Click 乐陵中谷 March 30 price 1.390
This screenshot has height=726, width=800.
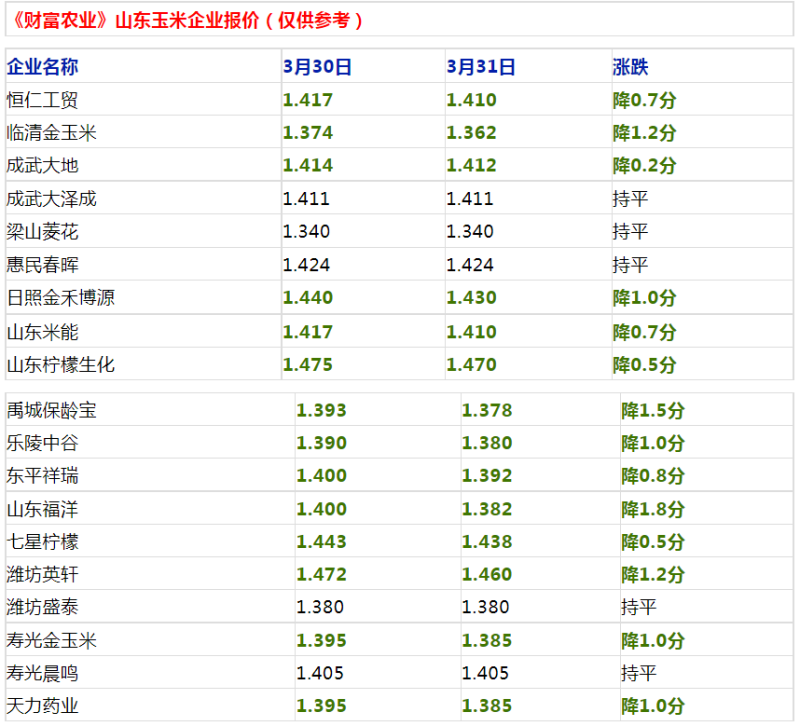click(321, 443)
